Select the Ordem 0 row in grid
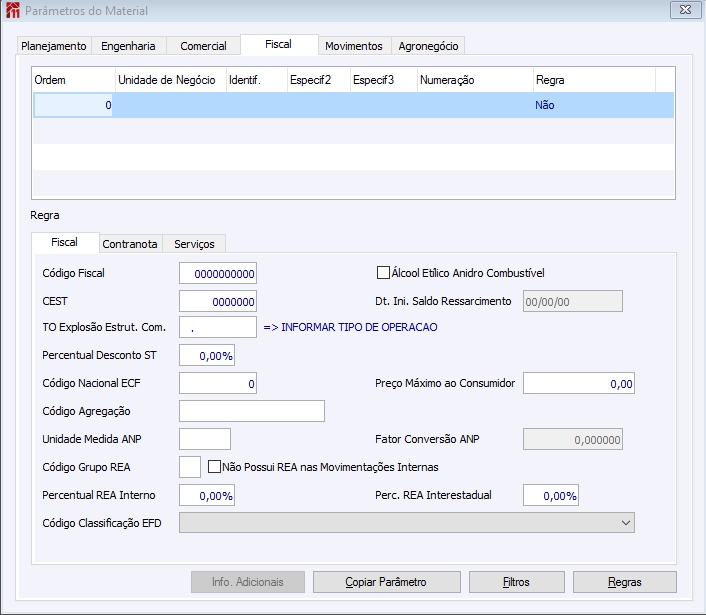 353,105
